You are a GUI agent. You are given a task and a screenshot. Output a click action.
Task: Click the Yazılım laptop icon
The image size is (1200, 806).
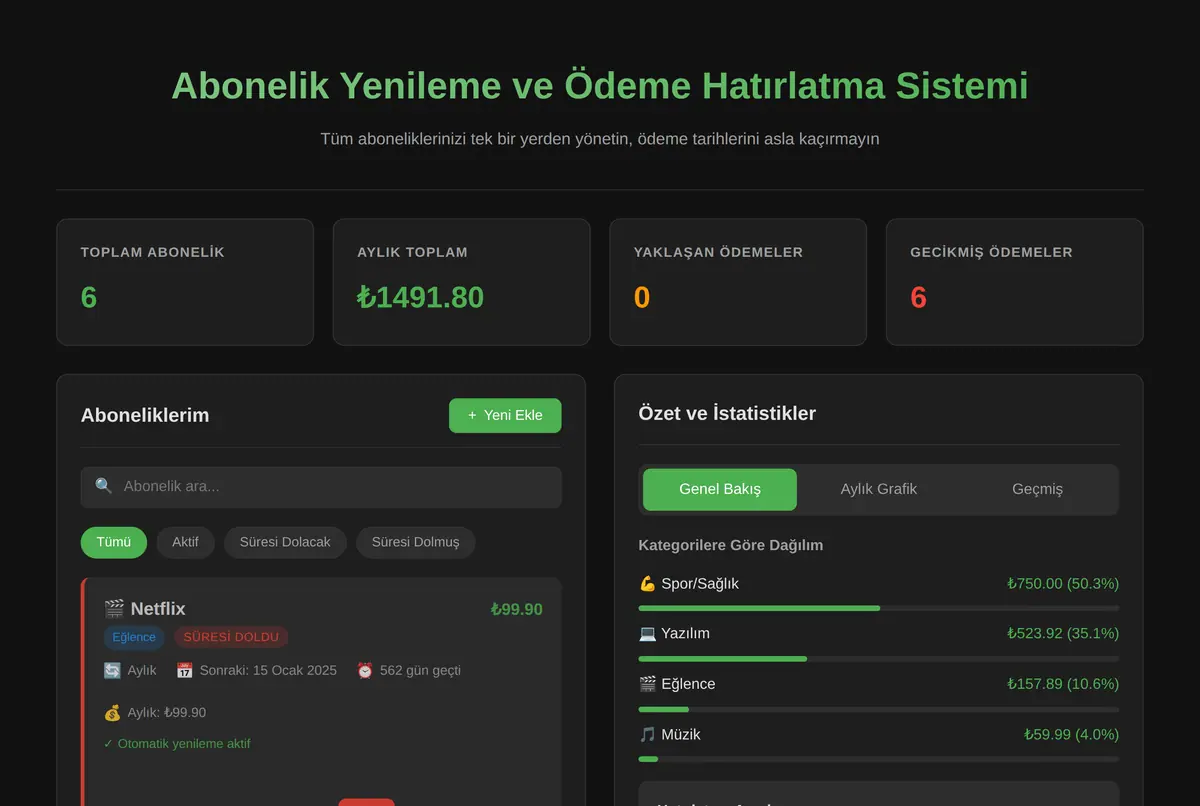point(647,633)
